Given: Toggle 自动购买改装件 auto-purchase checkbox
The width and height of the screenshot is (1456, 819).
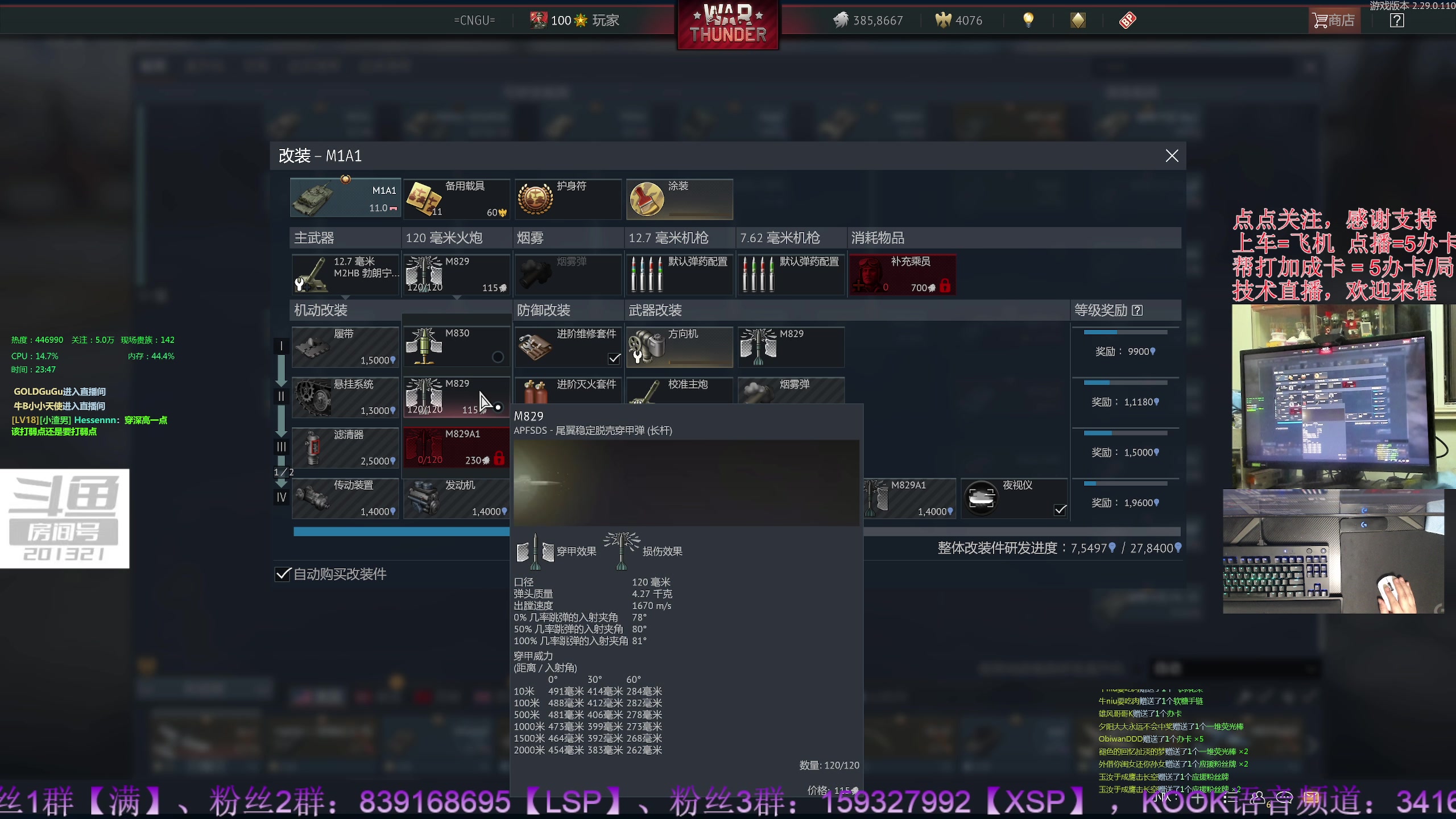Looking at the screenshot, I should pyautogui.click(x=283, y=574).
